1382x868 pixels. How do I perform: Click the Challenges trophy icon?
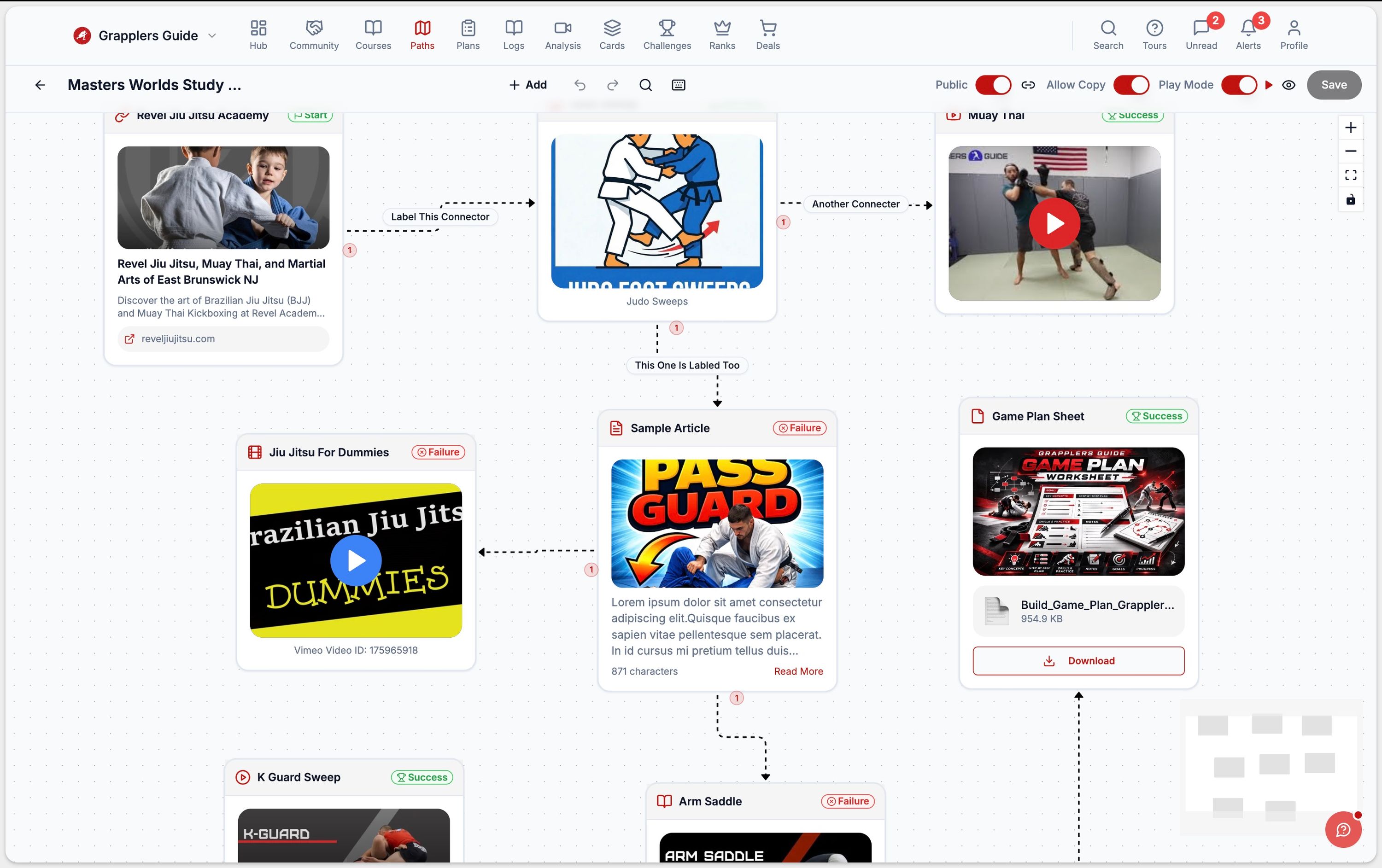click(x=667, y=28)
